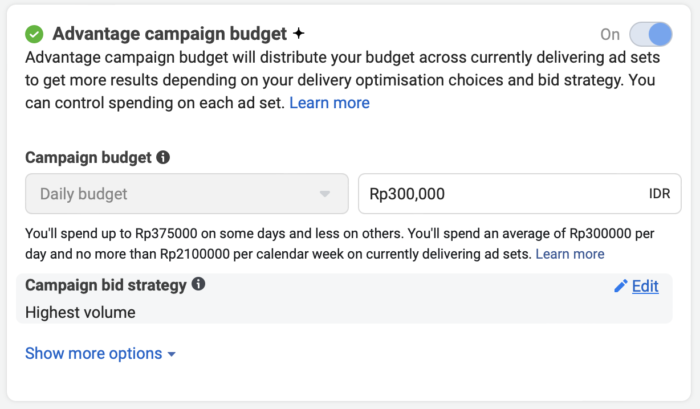Viewport: 700px width, 409px height.
Task: Click the green checkmark status icon
Action: coord(34,34)
